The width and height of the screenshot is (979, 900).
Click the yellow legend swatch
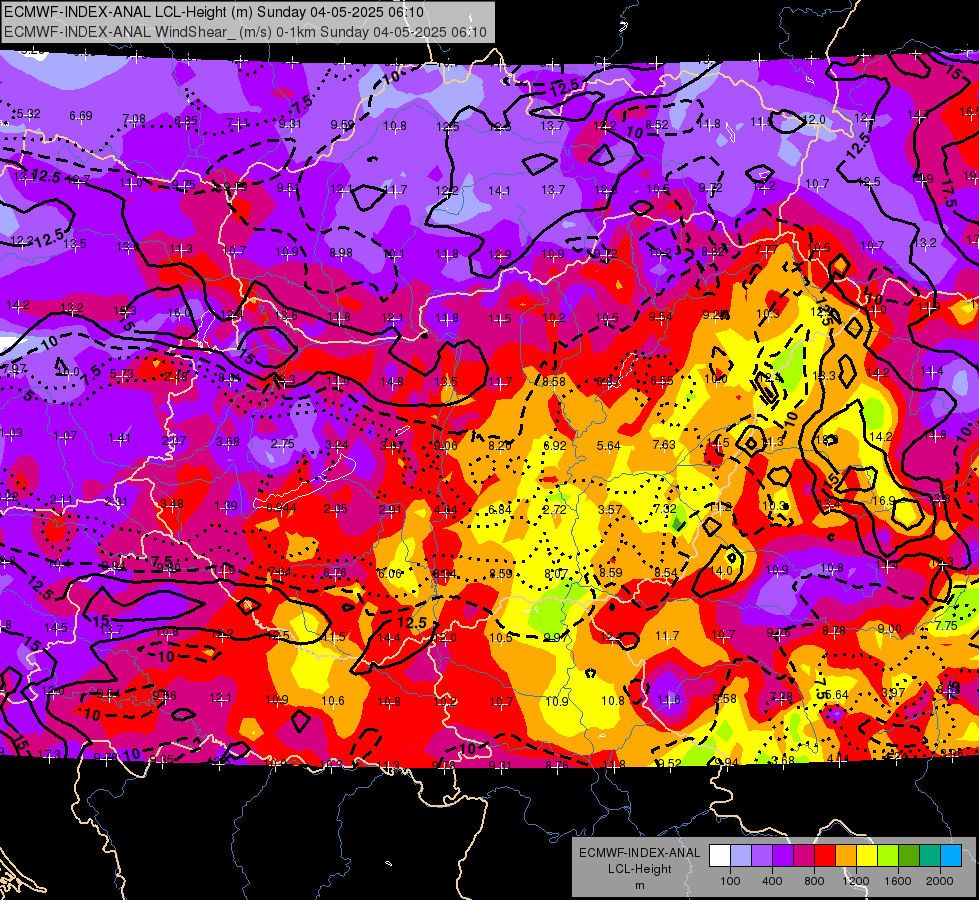click(867, 856)
